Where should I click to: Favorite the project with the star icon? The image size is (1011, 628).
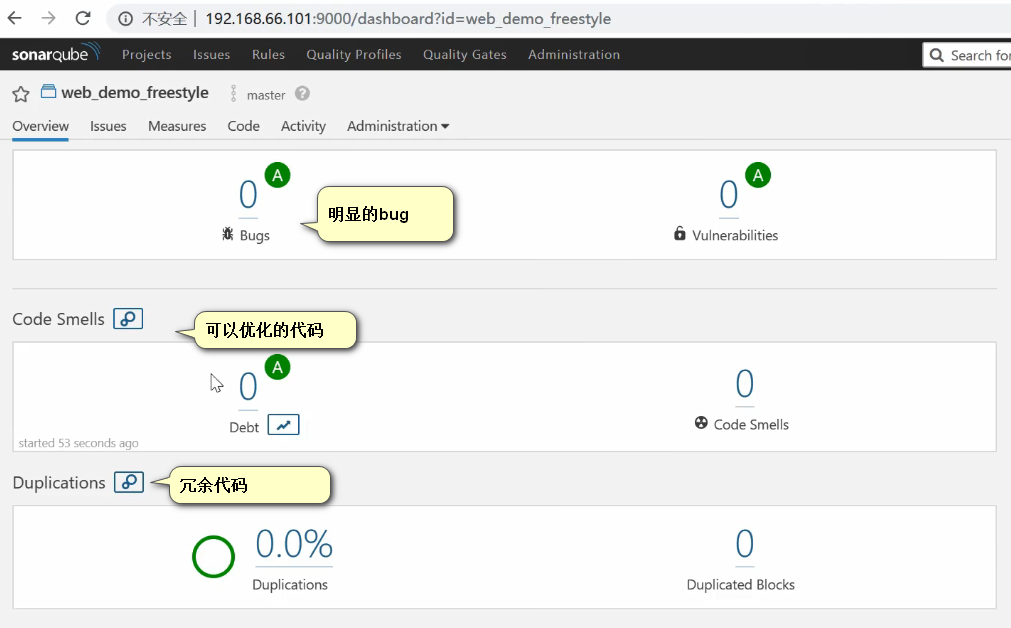[x=21, y=94]
